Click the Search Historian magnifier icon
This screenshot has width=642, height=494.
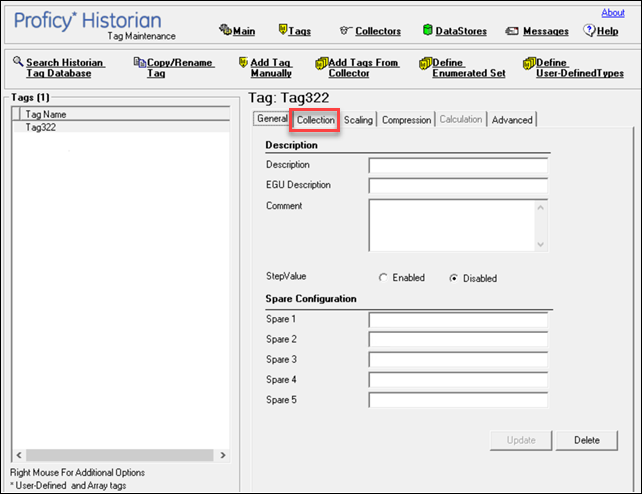pos(18,61)
